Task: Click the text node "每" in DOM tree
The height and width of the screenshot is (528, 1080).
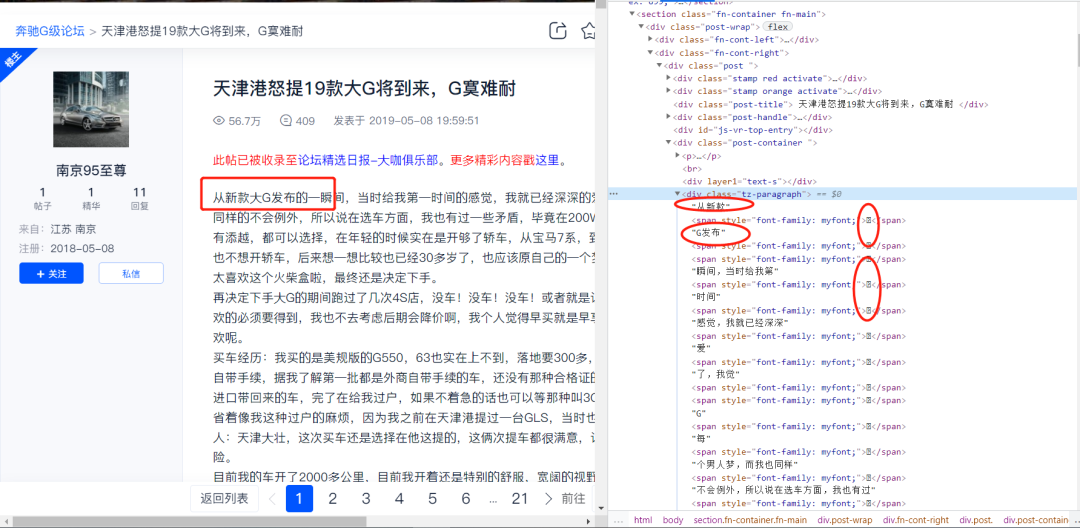Action: click(x=701, y=439)
